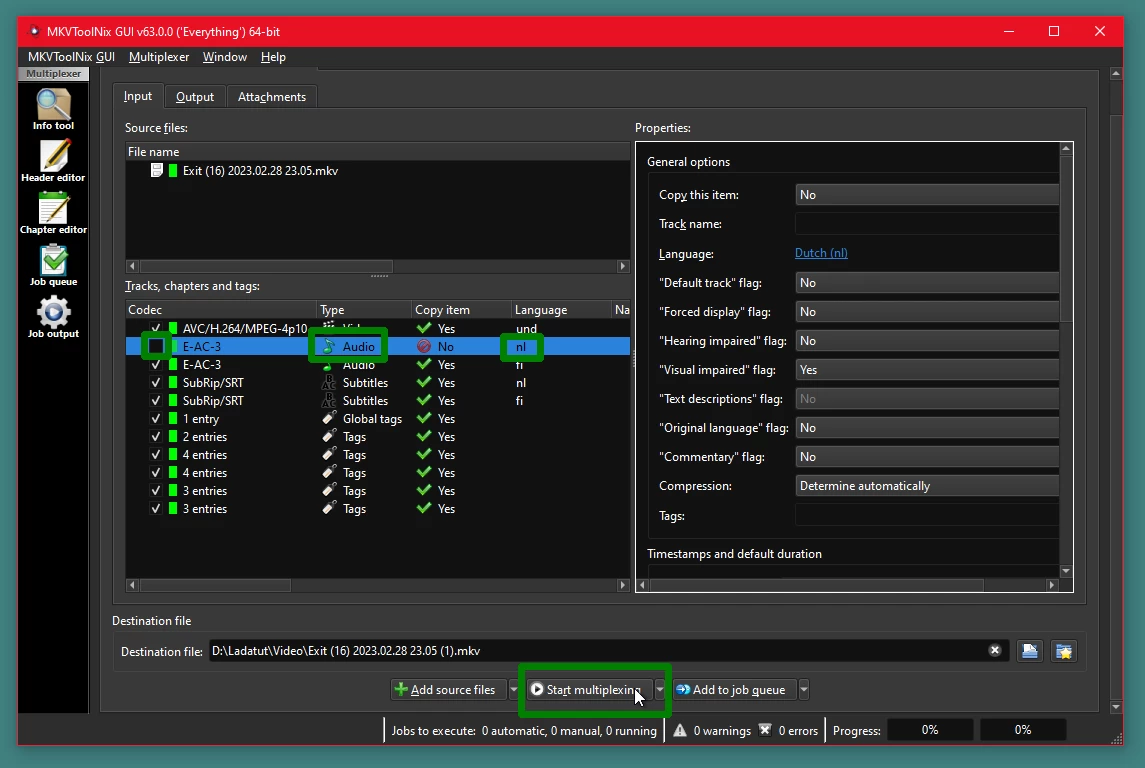Open the Multiplexer menu
1145x768 pixels.
pos(159,57)
